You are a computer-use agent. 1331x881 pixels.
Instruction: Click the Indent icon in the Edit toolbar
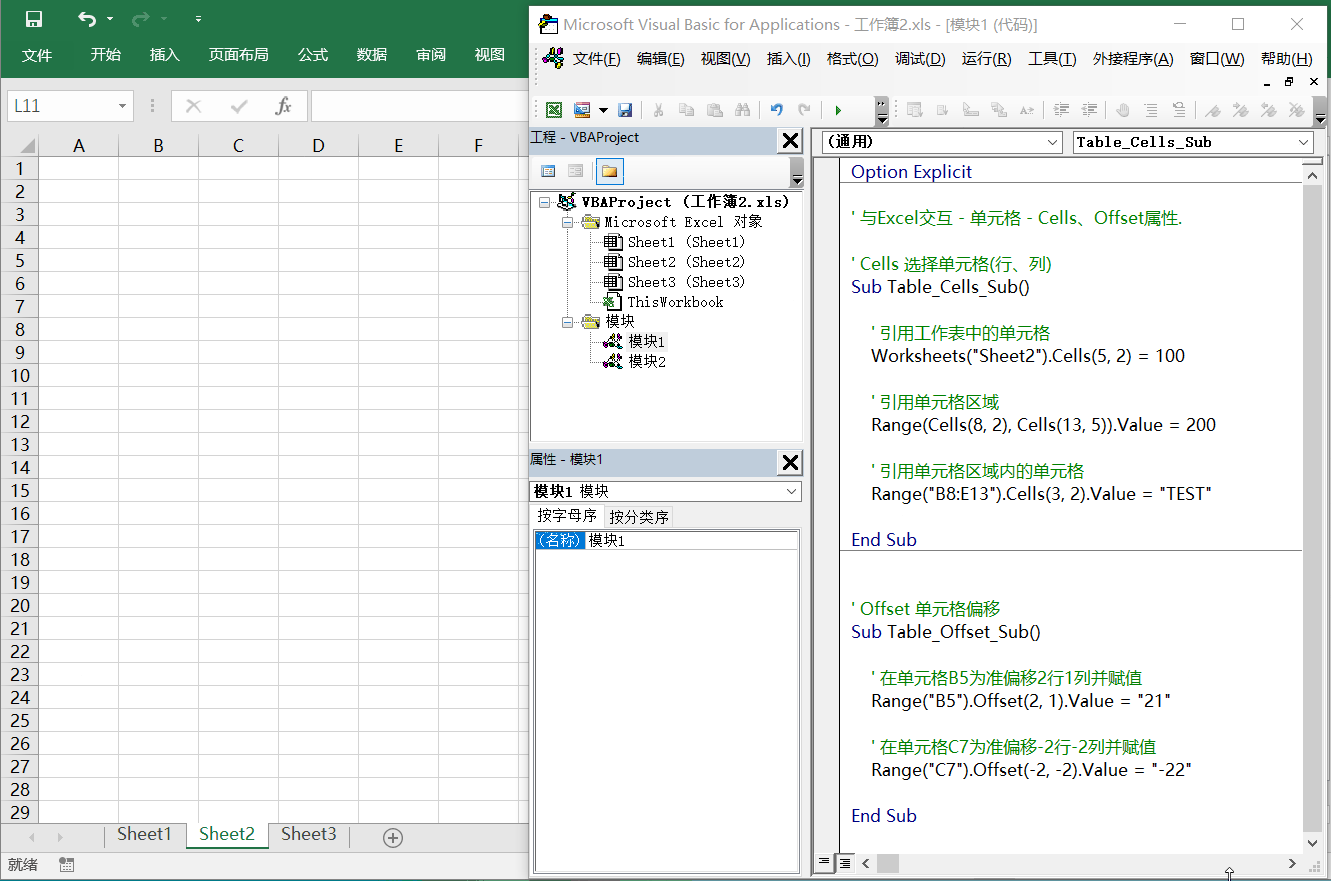coord(1061,110)
